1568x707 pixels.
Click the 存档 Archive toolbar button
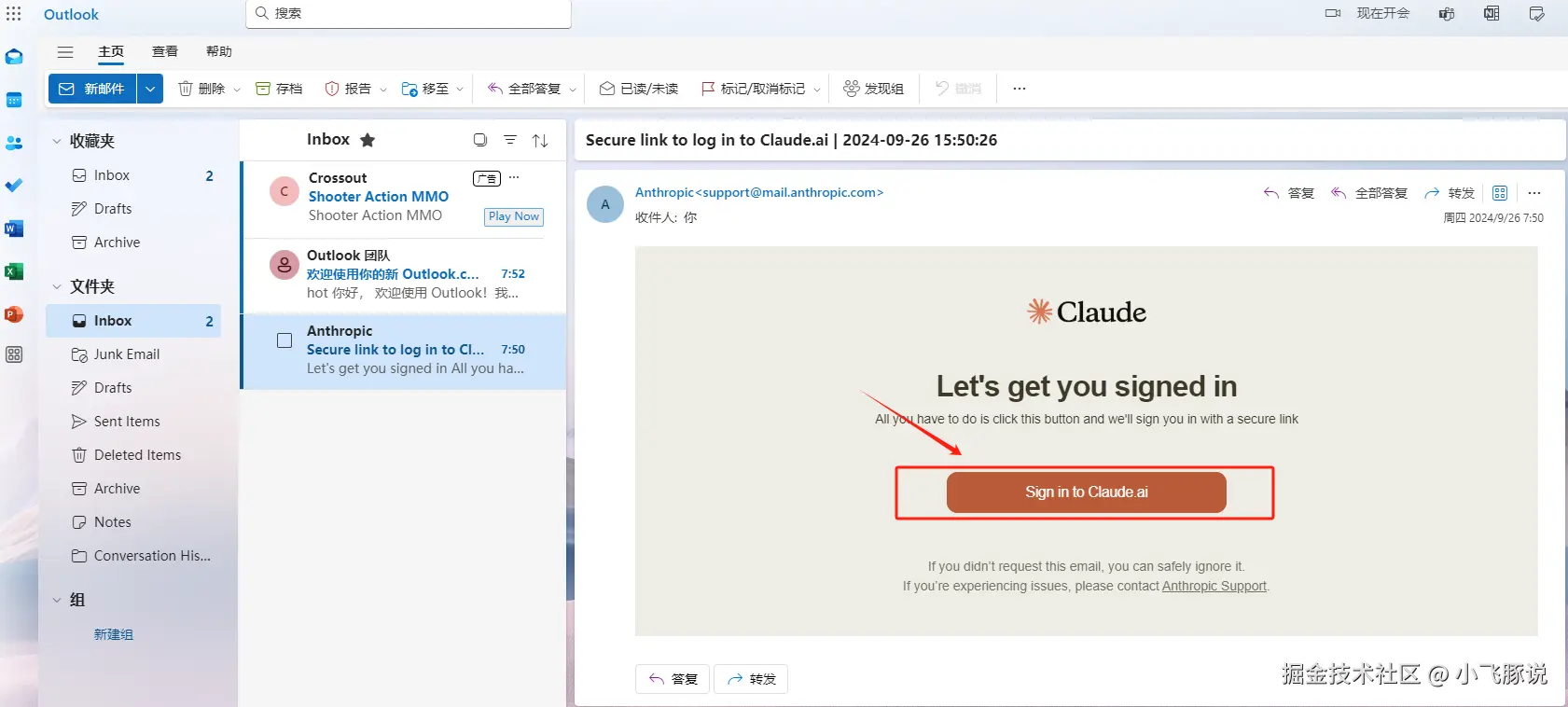[279, 89]
